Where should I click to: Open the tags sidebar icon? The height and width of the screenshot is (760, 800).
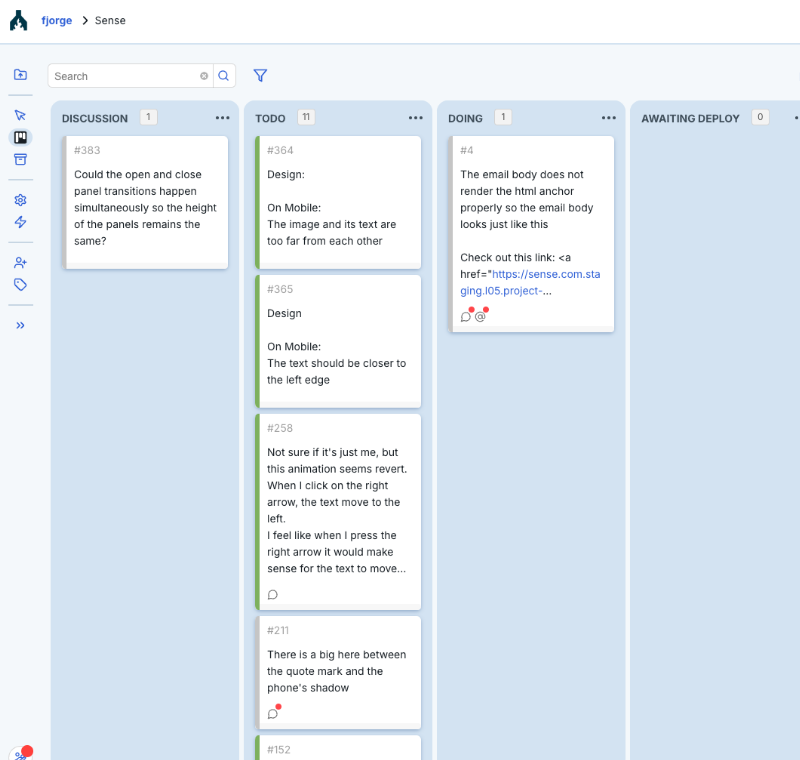coord(20,285)
